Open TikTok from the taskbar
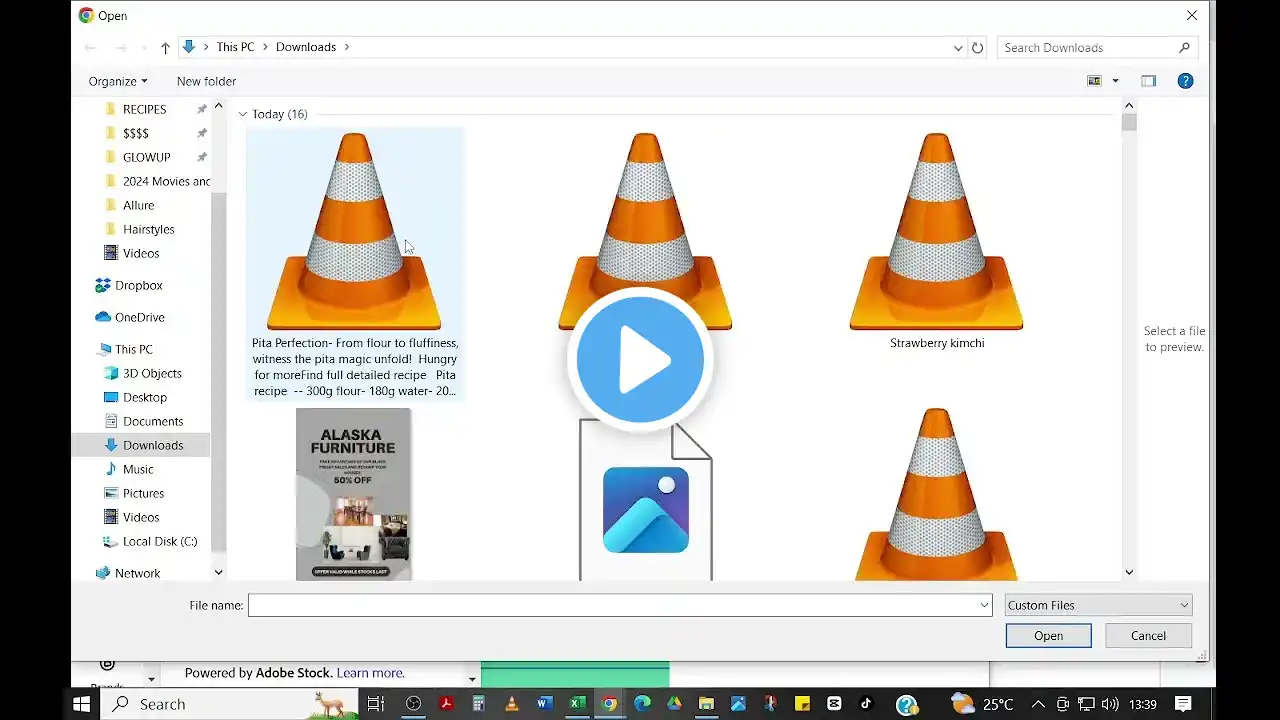Screen dimensions: 1280x720 [x=866, y=704]
